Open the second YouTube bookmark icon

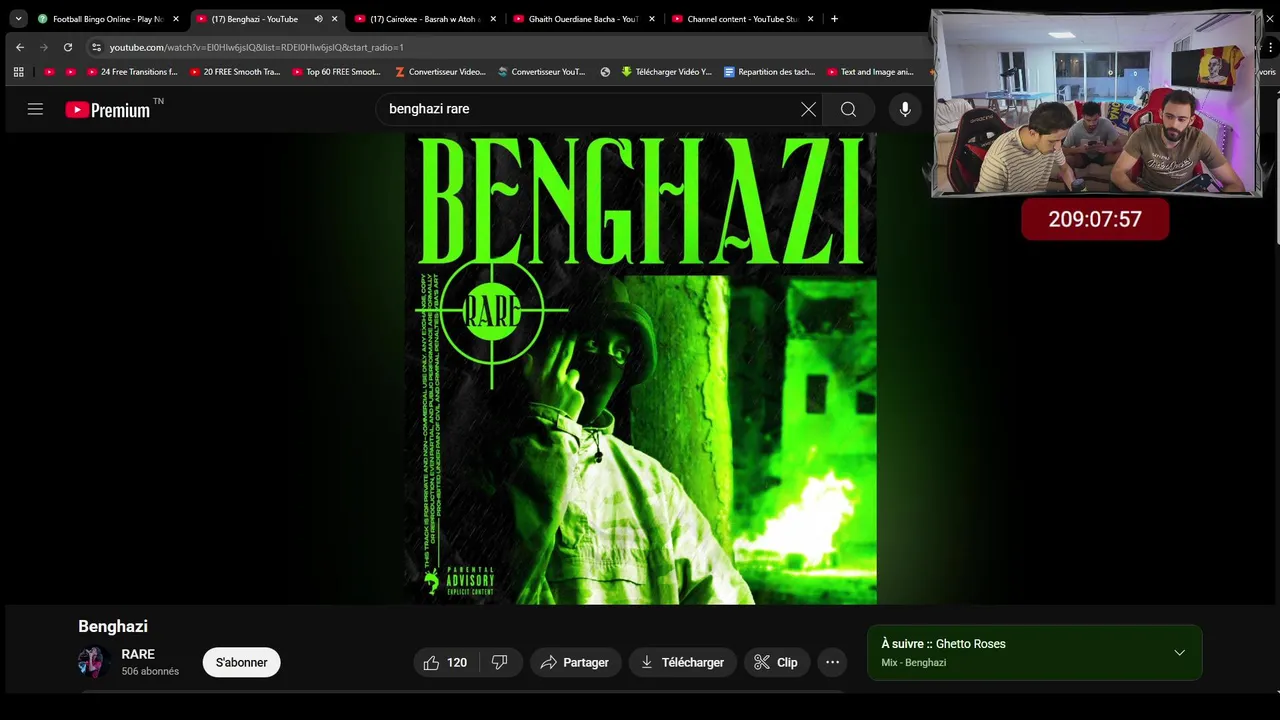[x=70, y=72]
